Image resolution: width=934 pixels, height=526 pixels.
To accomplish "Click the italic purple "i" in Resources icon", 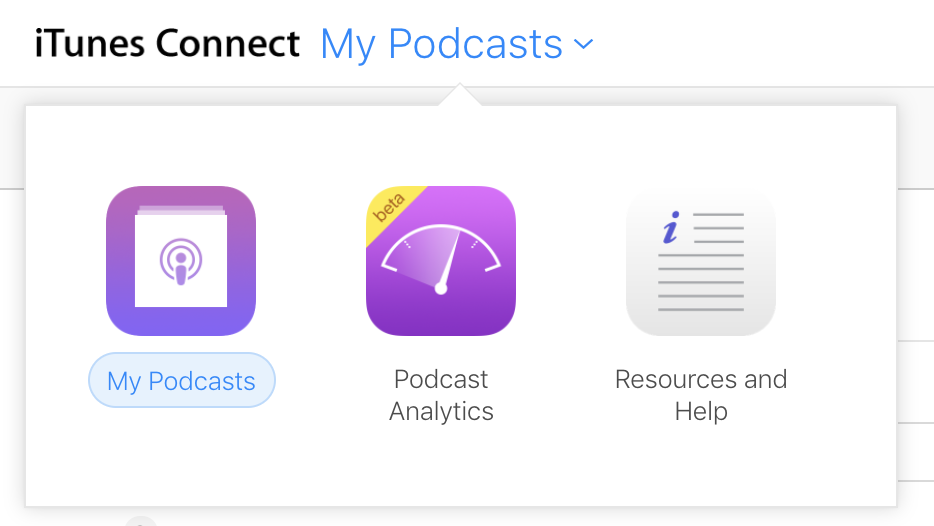I will pyautogui.click(x=671, y=229).
